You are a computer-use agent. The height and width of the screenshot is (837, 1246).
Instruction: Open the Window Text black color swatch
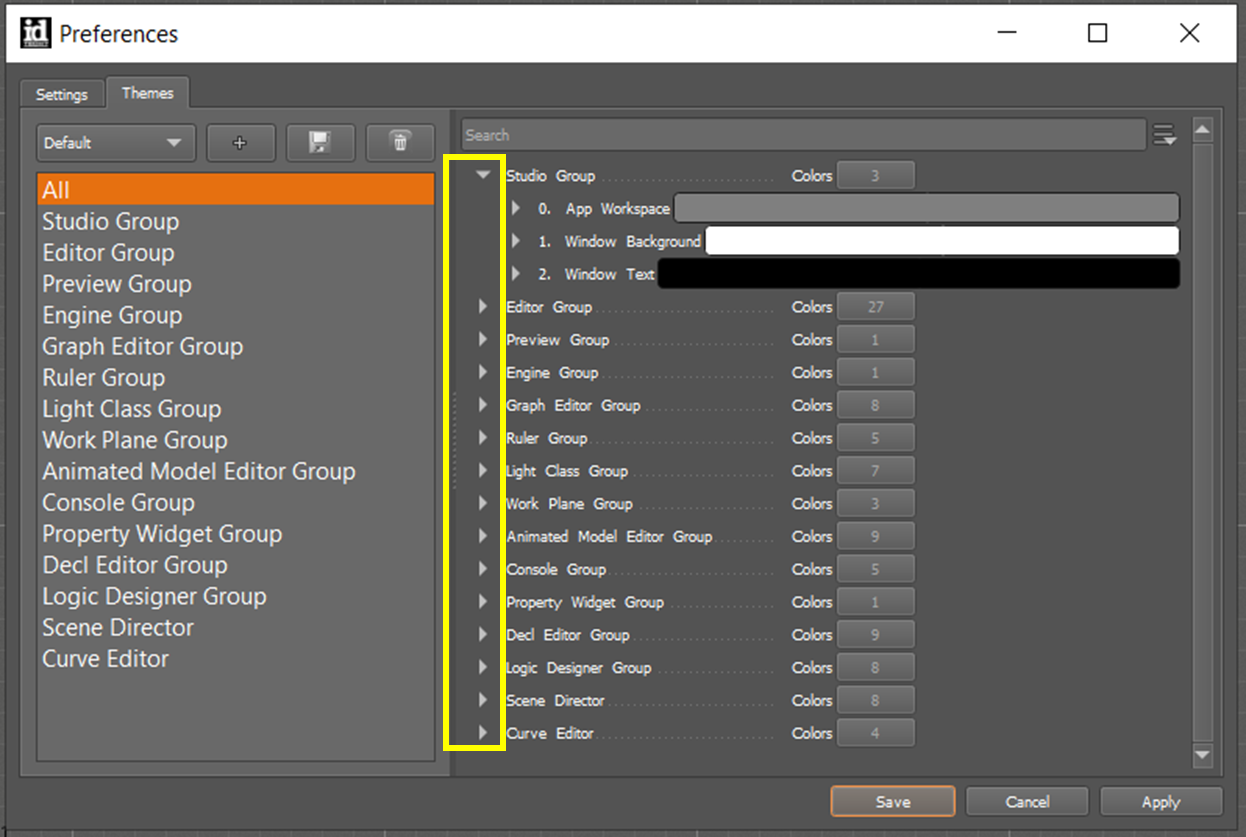point(918,274)
